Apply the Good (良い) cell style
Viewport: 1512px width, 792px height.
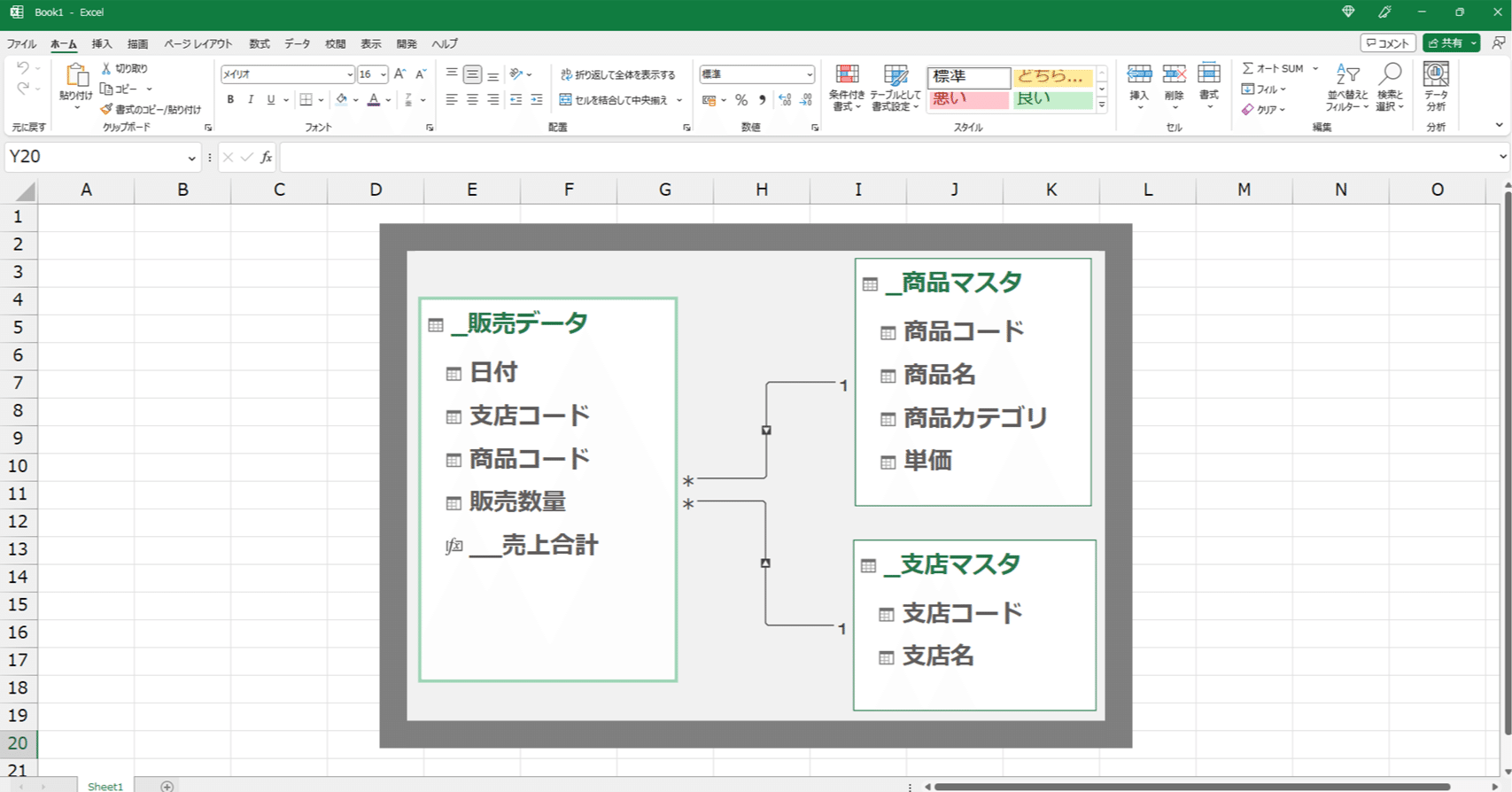(x=1052, y=99)
